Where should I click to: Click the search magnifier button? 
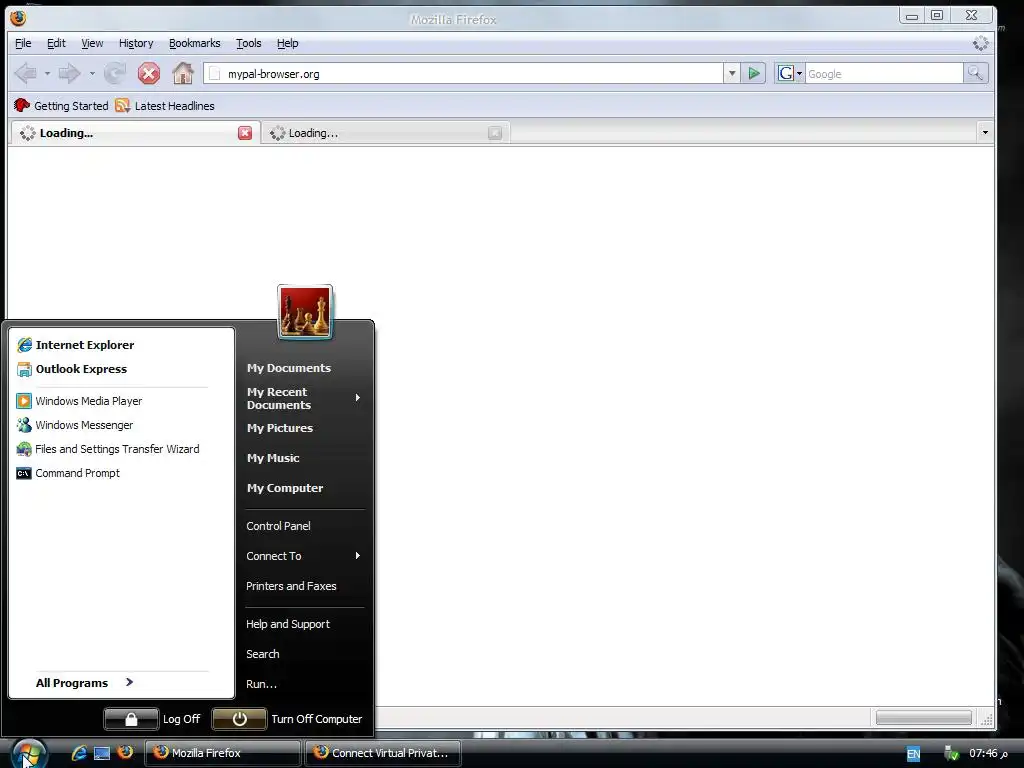click(975, 73)
